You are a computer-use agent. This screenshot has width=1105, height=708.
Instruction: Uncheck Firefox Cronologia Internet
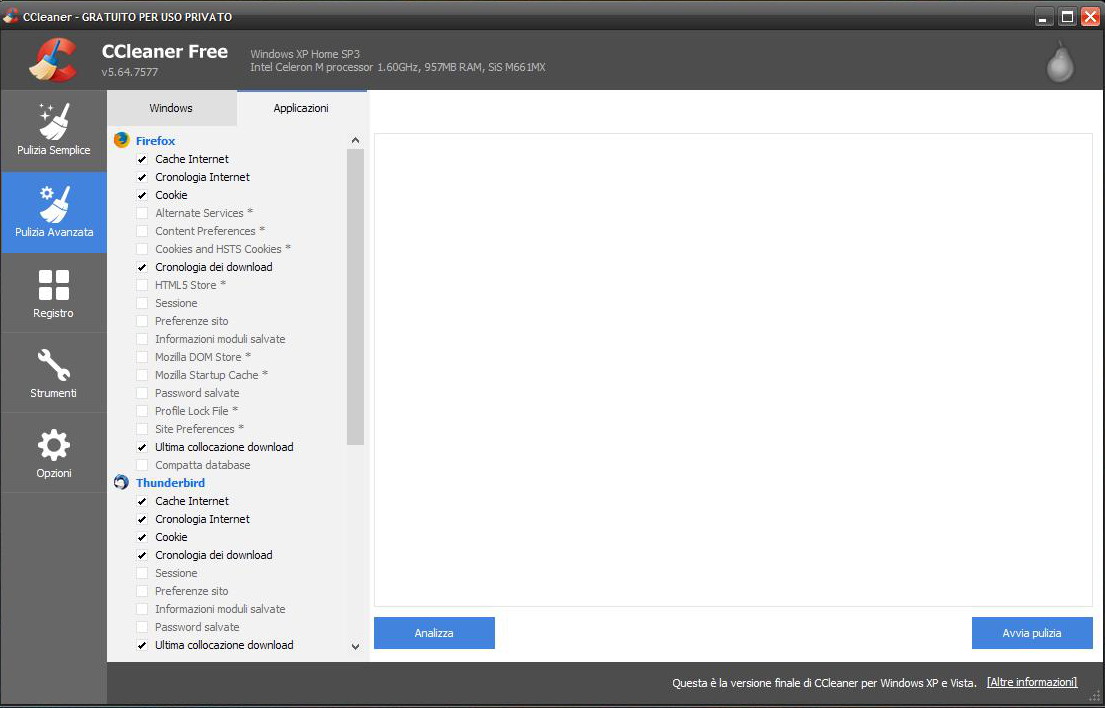click(x=142, y=177)
